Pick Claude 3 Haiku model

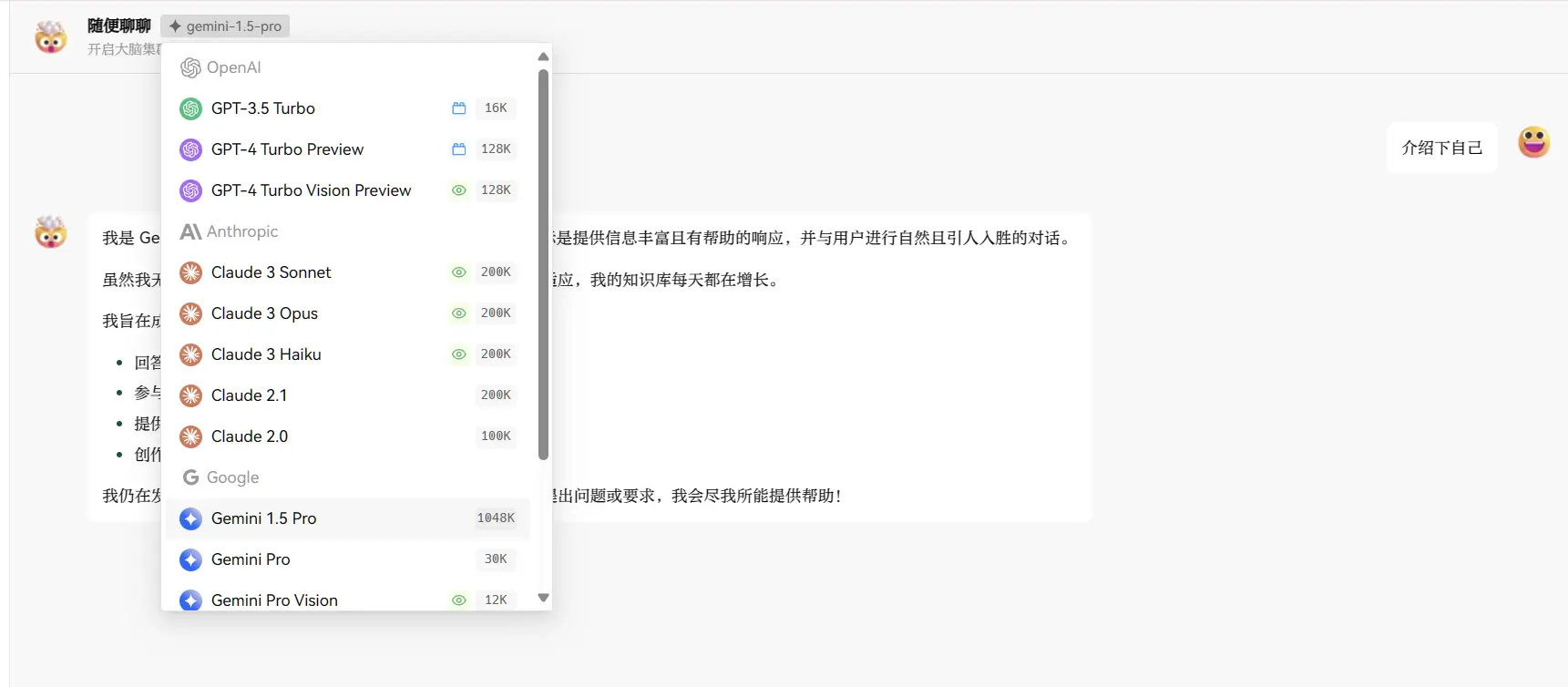347,354
